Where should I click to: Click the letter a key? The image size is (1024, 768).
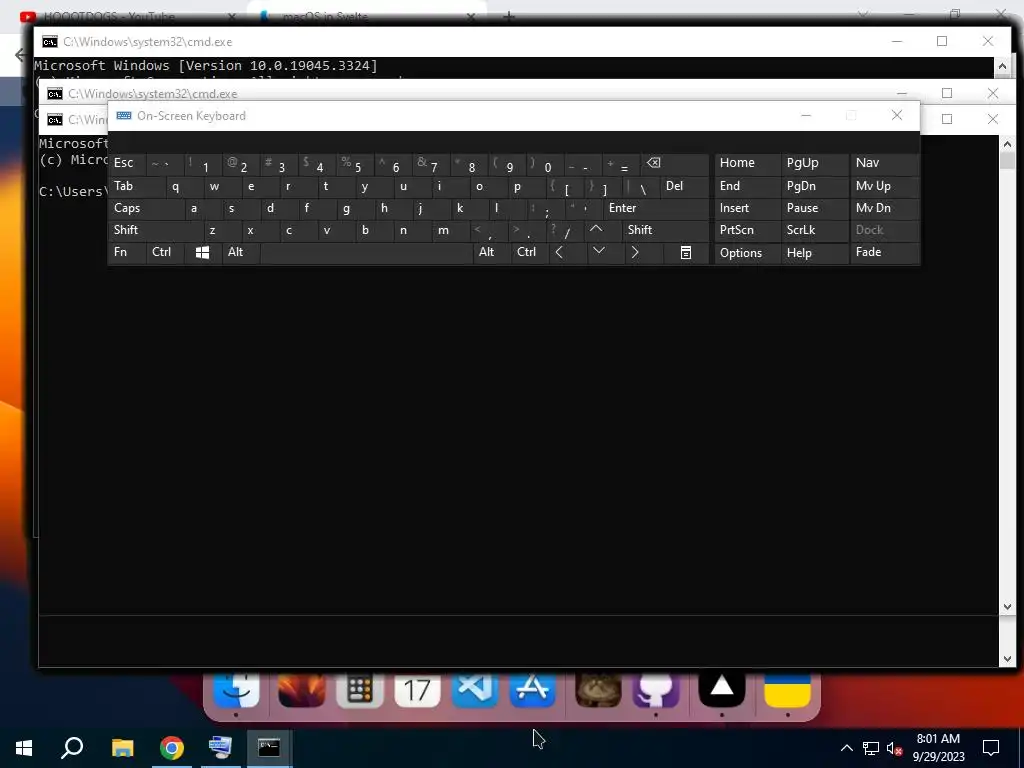[x=203, y=208]
